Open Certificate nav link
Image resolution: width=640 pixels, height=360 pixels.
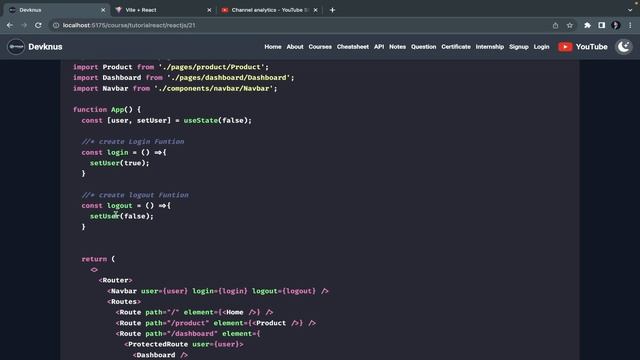456,47
